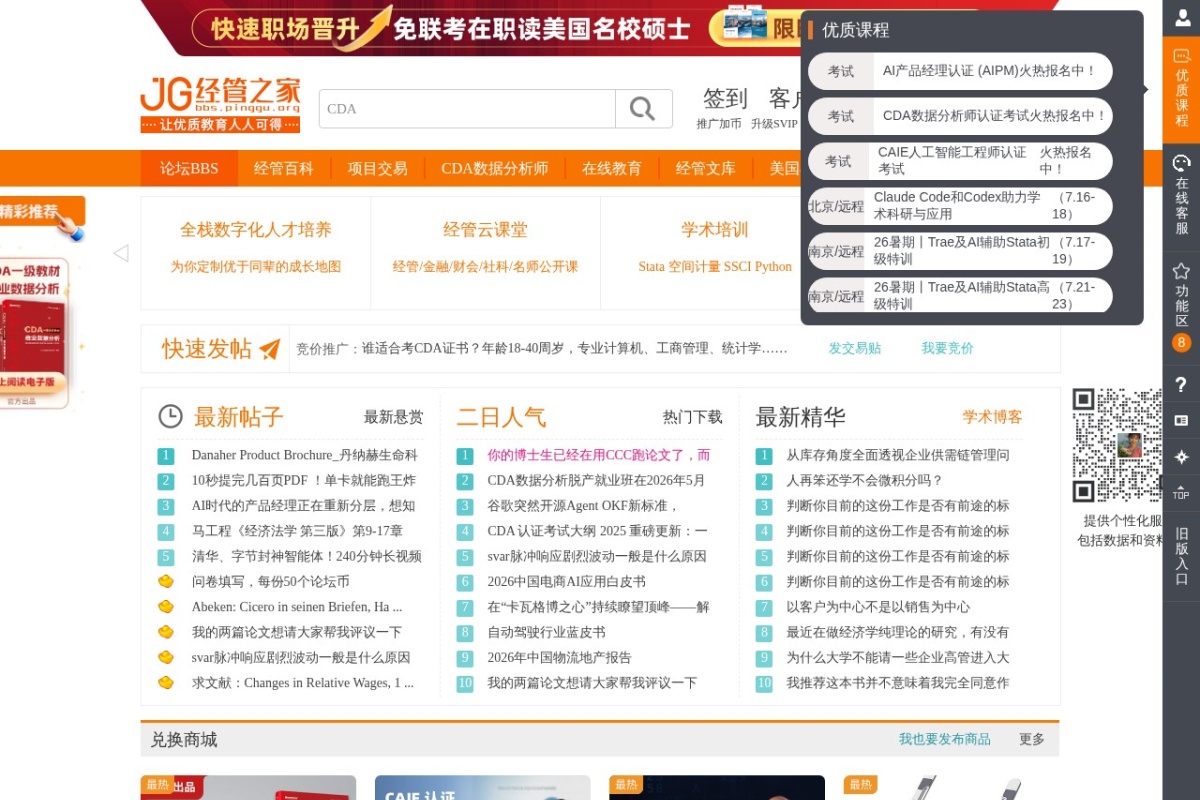Viewport: 1200px width, 800px height.
Task: Open Trae及AI辅助Stata高级特训 course entry
Action: click(x=960, y=296)
